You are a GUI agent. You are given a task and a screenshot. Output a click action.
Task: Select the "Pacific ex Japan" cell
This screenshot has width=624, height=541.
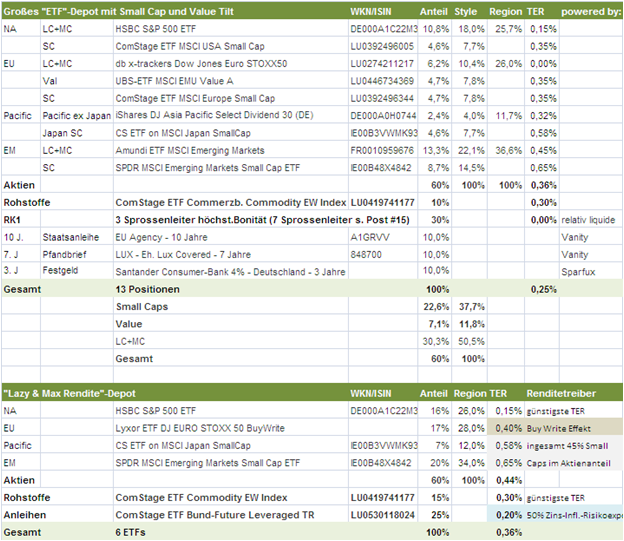click(77, 115)
